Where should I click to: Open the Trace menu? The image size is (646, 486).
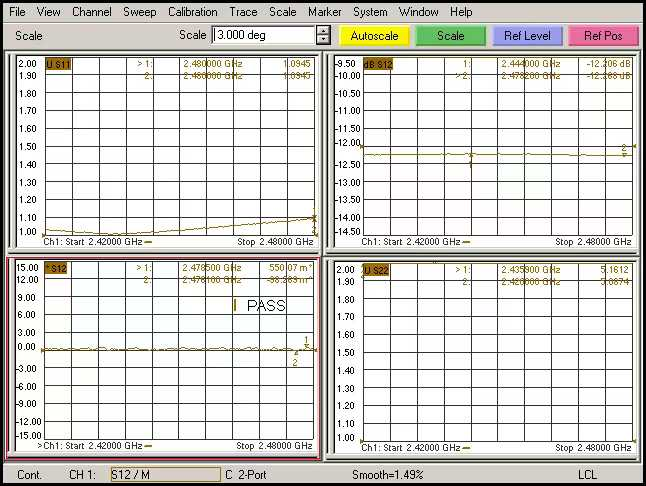[x=243, y=12]
